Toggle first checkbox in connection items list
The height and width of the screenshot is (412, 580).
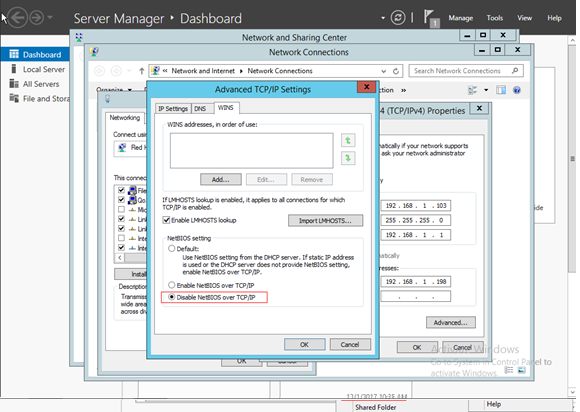coord(121,190)
